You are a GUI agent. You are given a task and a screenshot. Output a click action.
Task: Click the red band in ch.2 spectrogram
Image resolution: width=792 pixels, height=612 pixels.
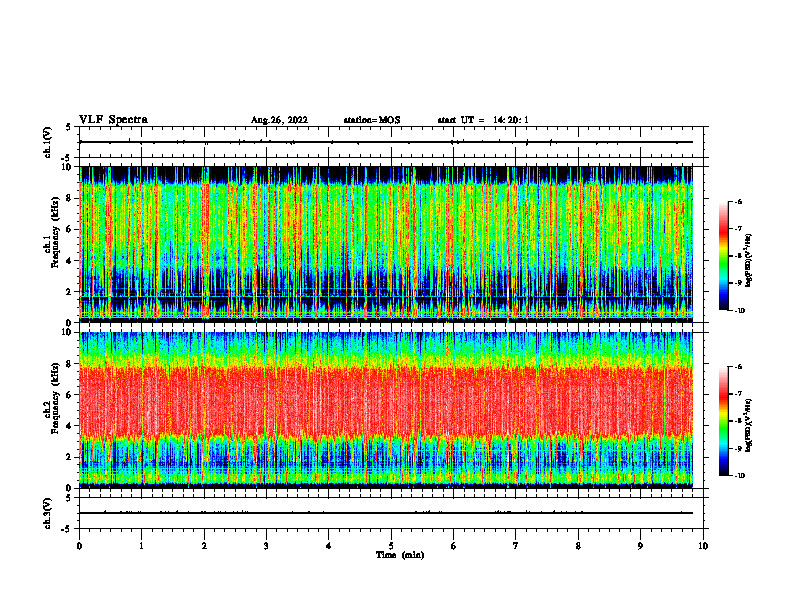pyautogui.click(x=386, y=401)
